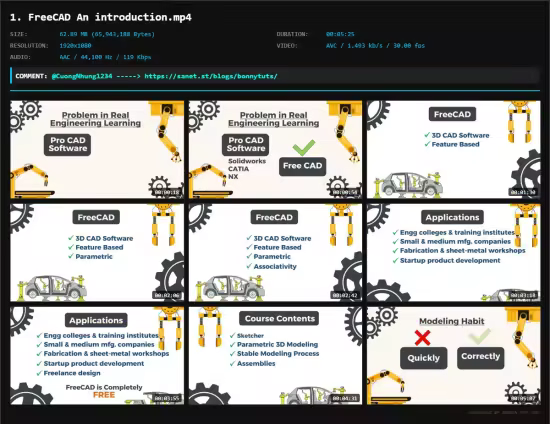Open the FreeCAD thumbnail listing Associativity

275,253
